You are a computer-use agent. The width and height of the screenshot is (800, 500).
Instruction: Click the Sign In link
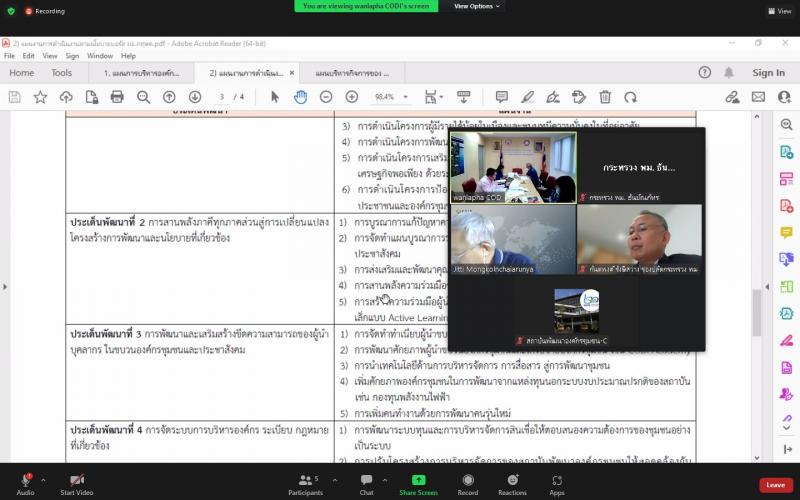tap(768, 73)
